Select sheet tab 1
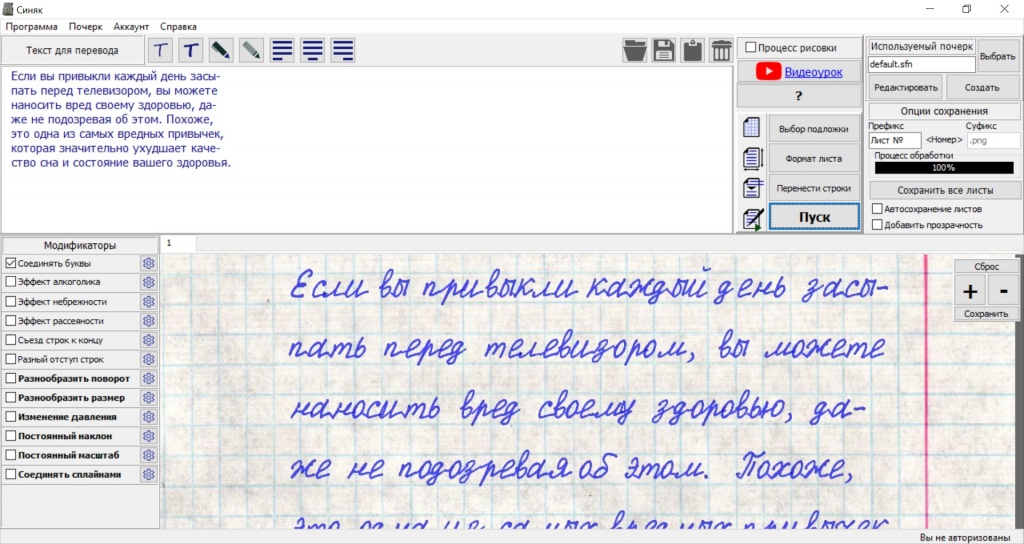Image resolution: width=1024 pixels, height=544 pixels. pyautogui.click(x=178, y=243)
